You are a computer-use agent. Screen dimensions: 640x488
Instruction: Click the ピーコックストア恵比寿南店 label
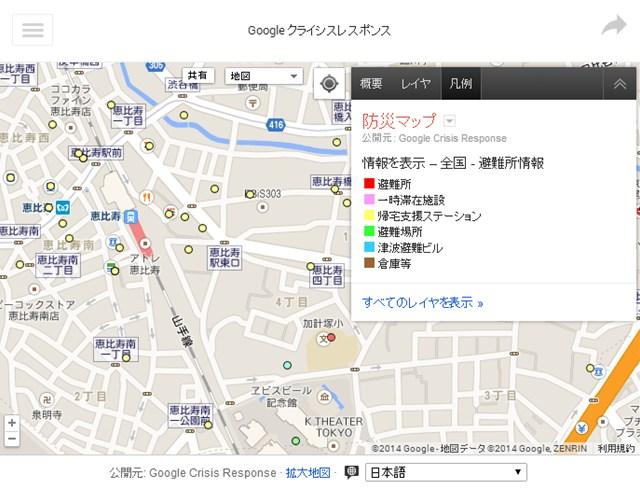coord(37,310)
